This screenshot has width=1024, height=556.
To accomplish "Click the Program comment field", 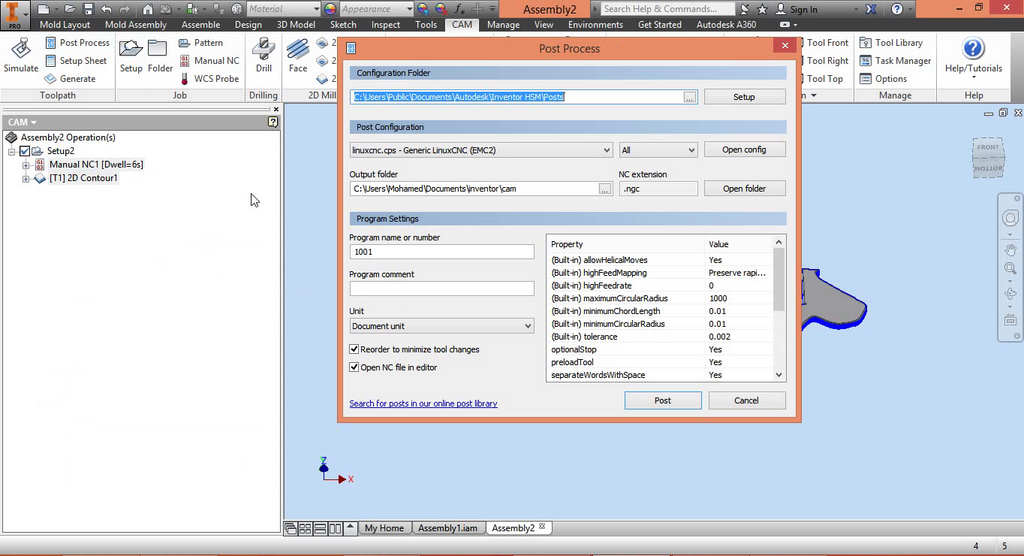I will 441,288.
